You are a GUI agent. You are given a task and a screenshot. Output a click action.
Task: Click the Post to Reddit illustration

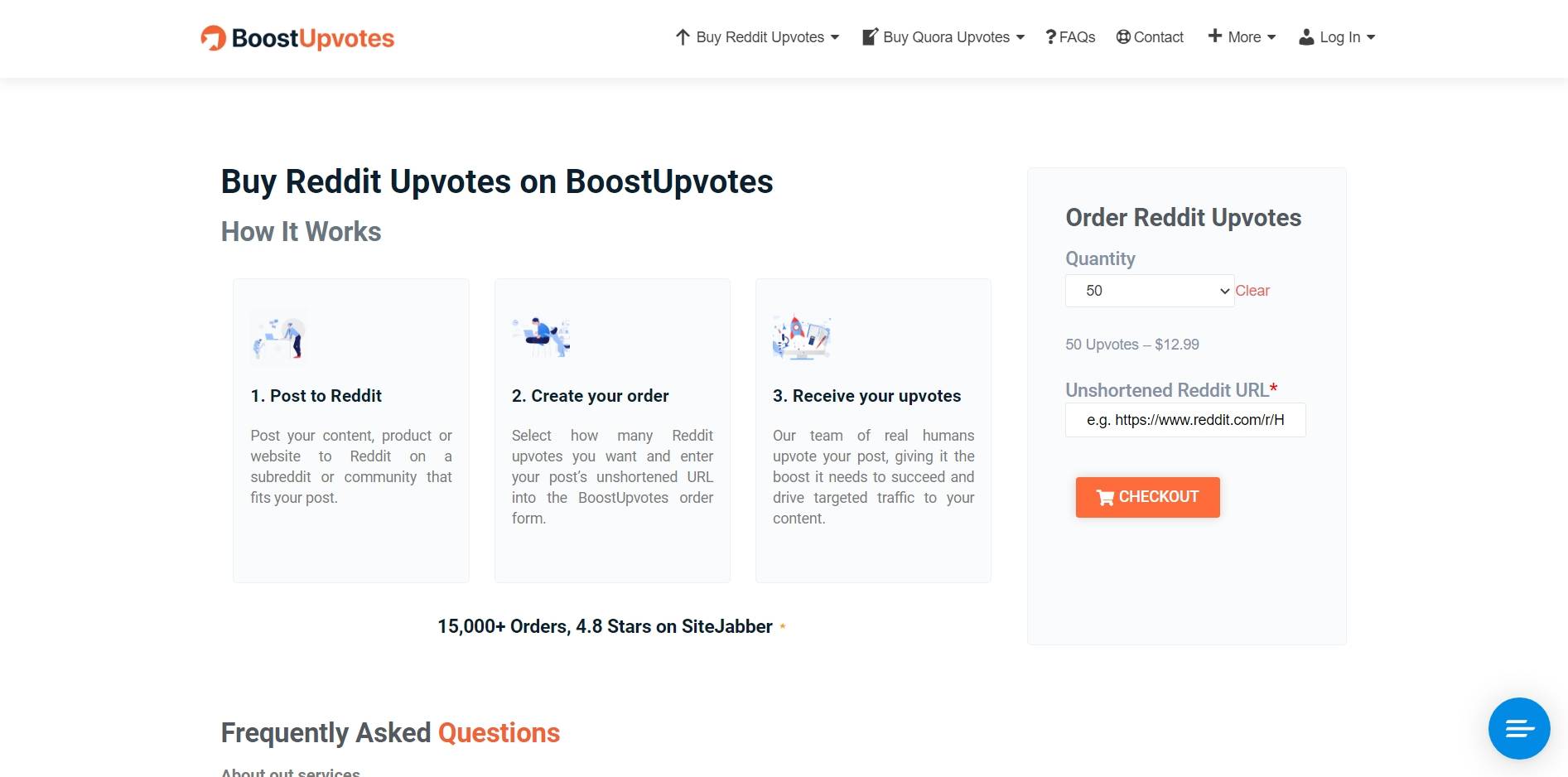point(278,337)
